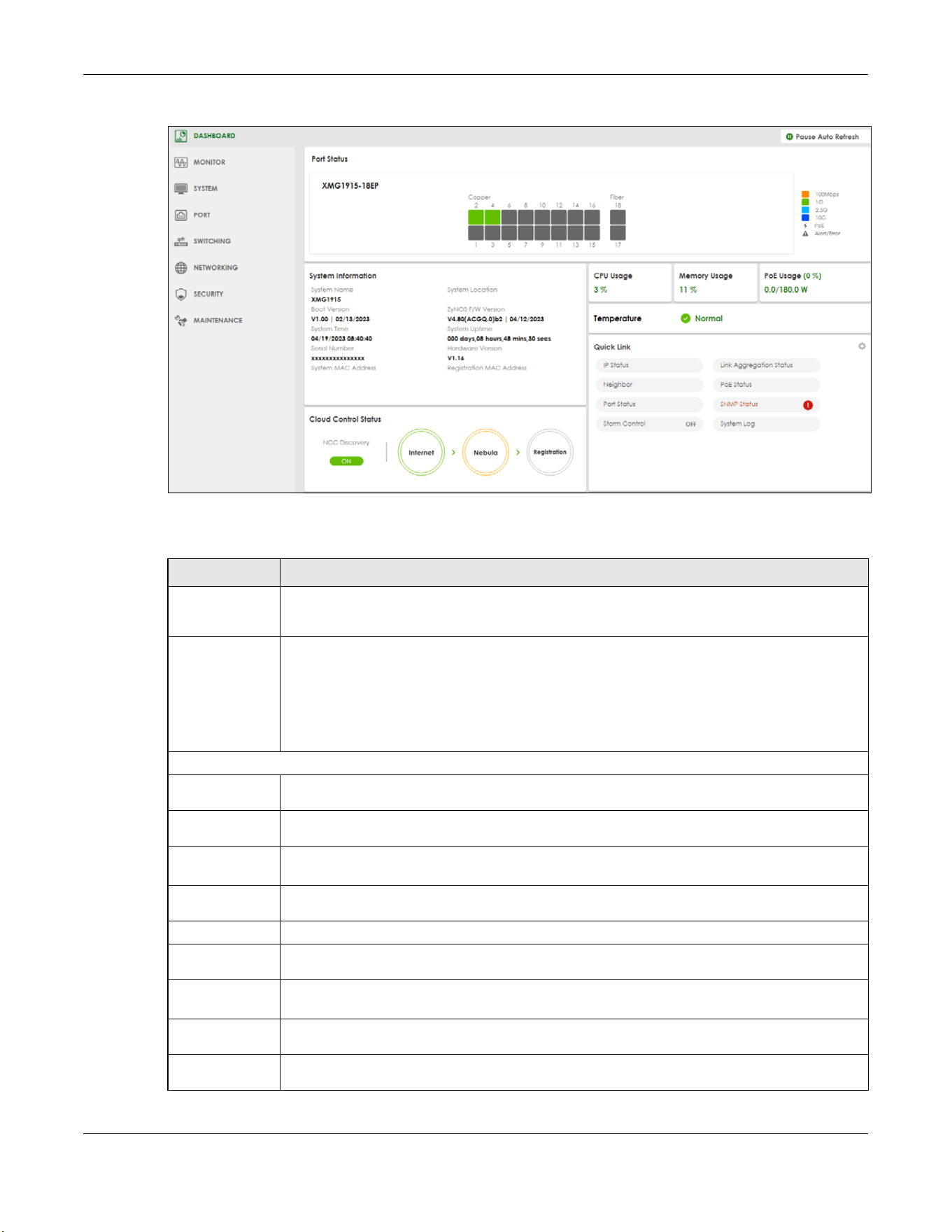Click Temperature Normal status text

[x=709, y=318]
